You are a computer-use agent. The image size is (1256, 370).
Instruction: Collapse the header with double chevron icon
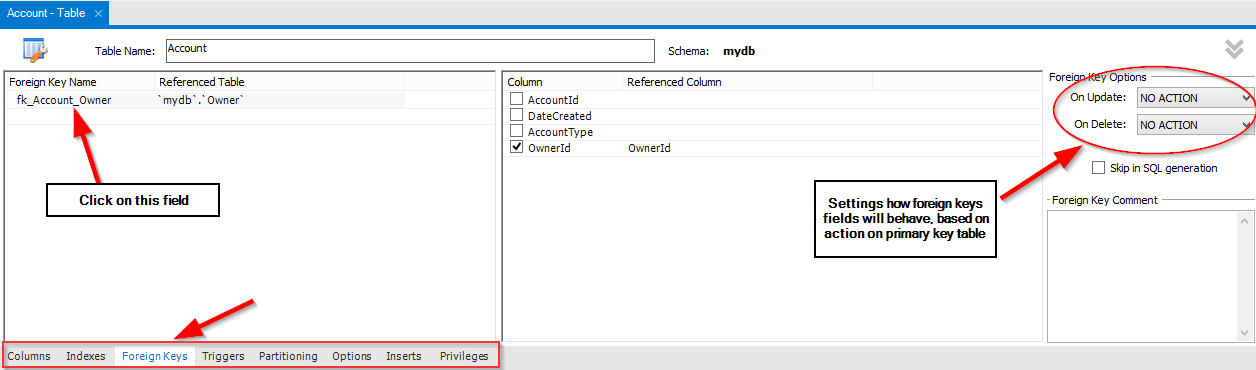pyautogui.click(x=1233, y=50)
